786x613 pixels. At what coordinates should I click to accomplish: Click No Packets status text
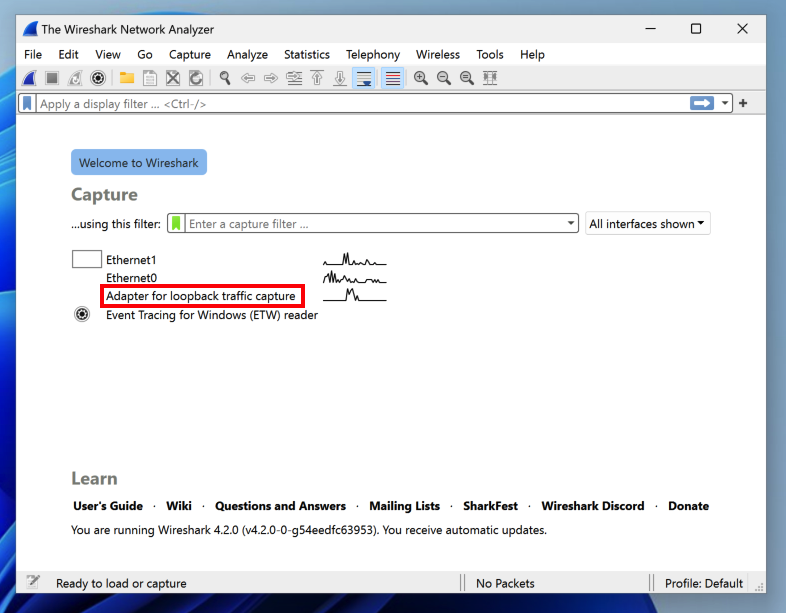tap(505, 583)
